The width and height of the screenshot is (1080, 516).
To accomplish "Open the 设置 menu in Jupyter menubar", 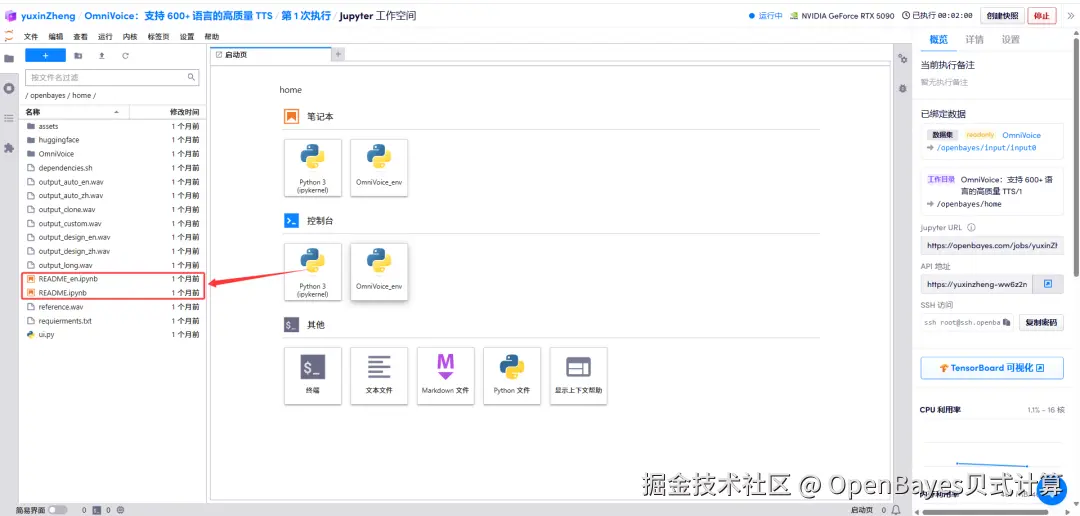I will (187, 37).
